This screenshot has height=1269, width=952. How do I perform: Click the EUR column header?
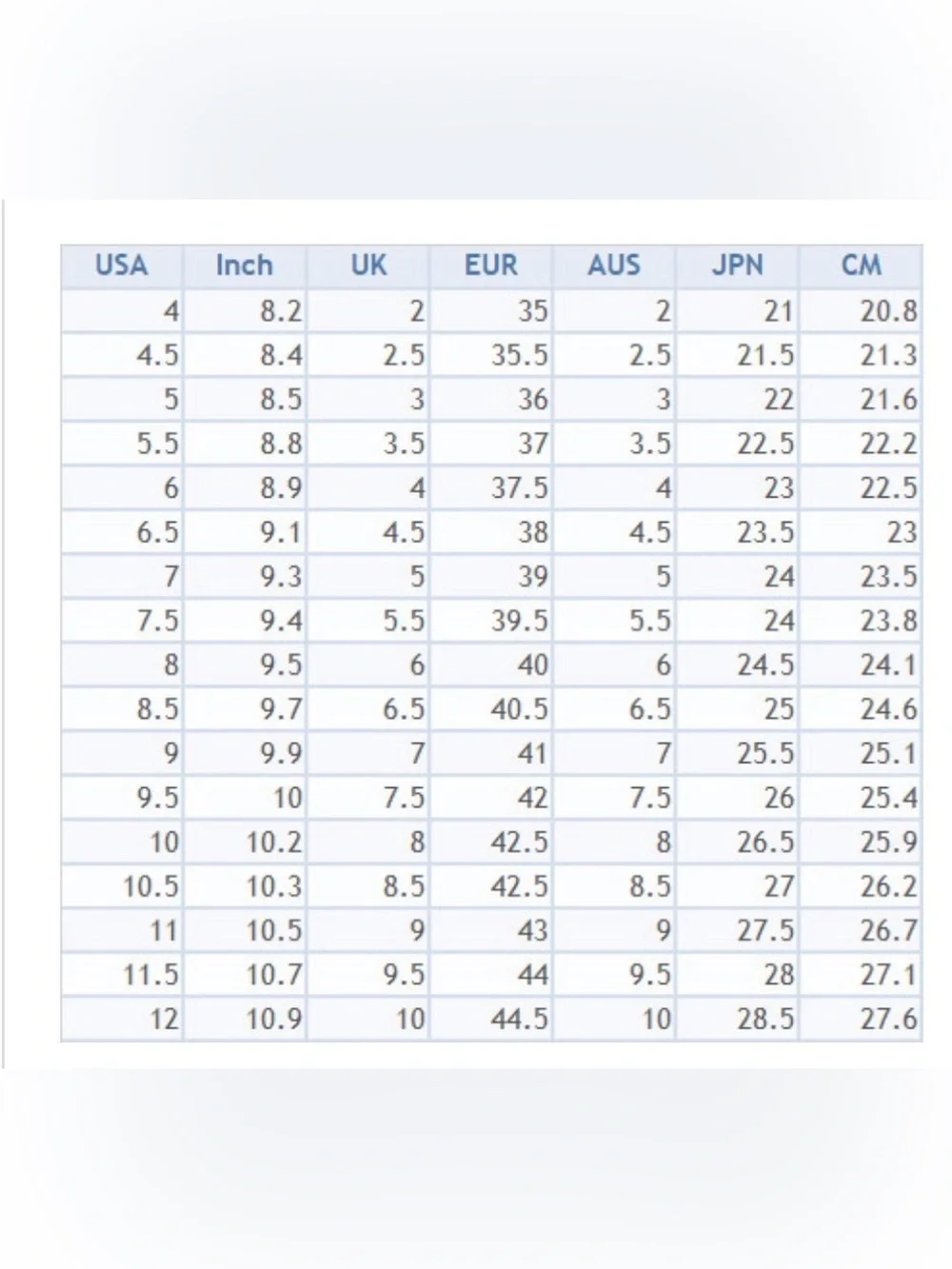click(491, 266)
